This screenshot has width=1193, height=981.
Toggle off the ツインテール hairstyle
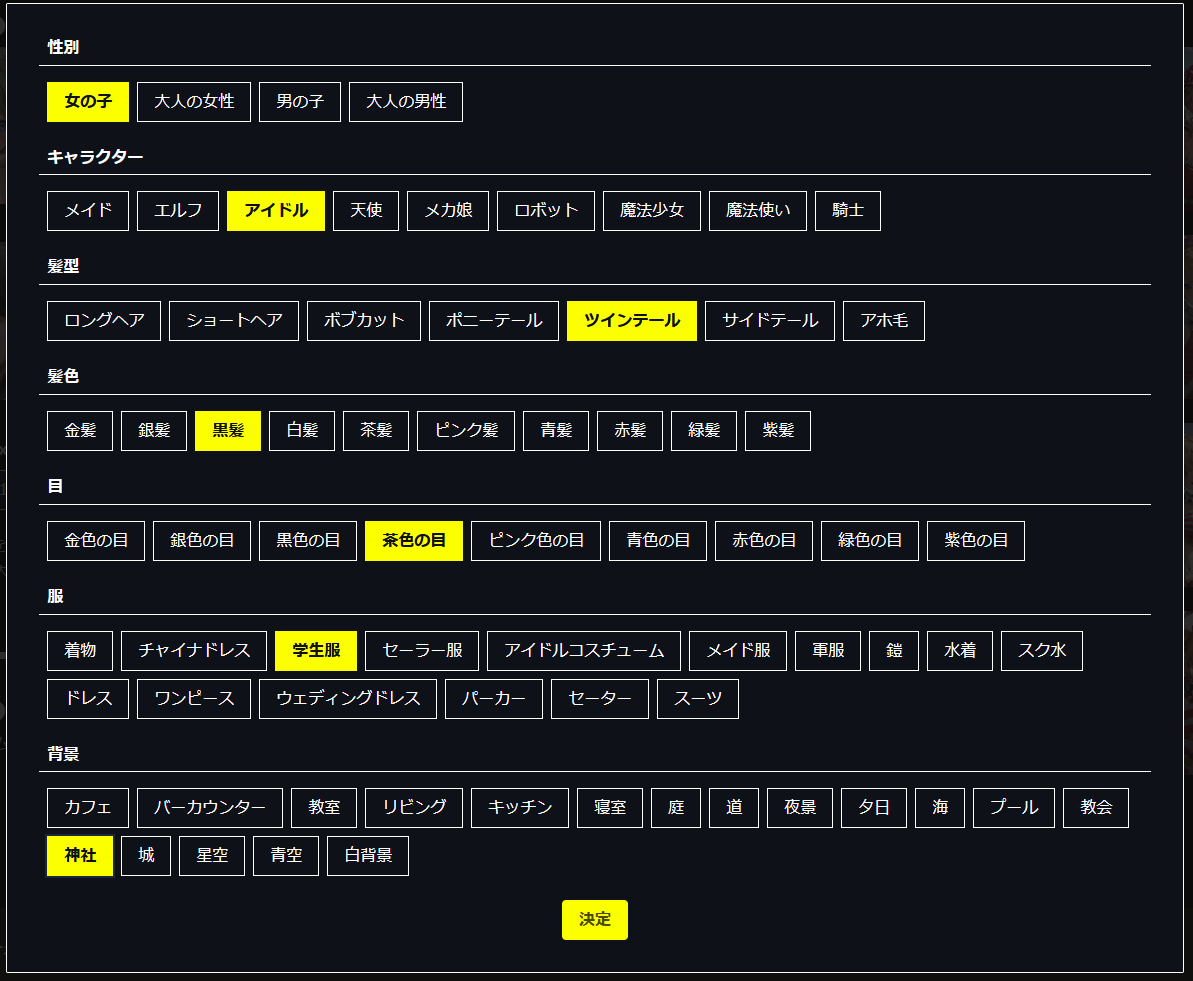tap(632, 321)
